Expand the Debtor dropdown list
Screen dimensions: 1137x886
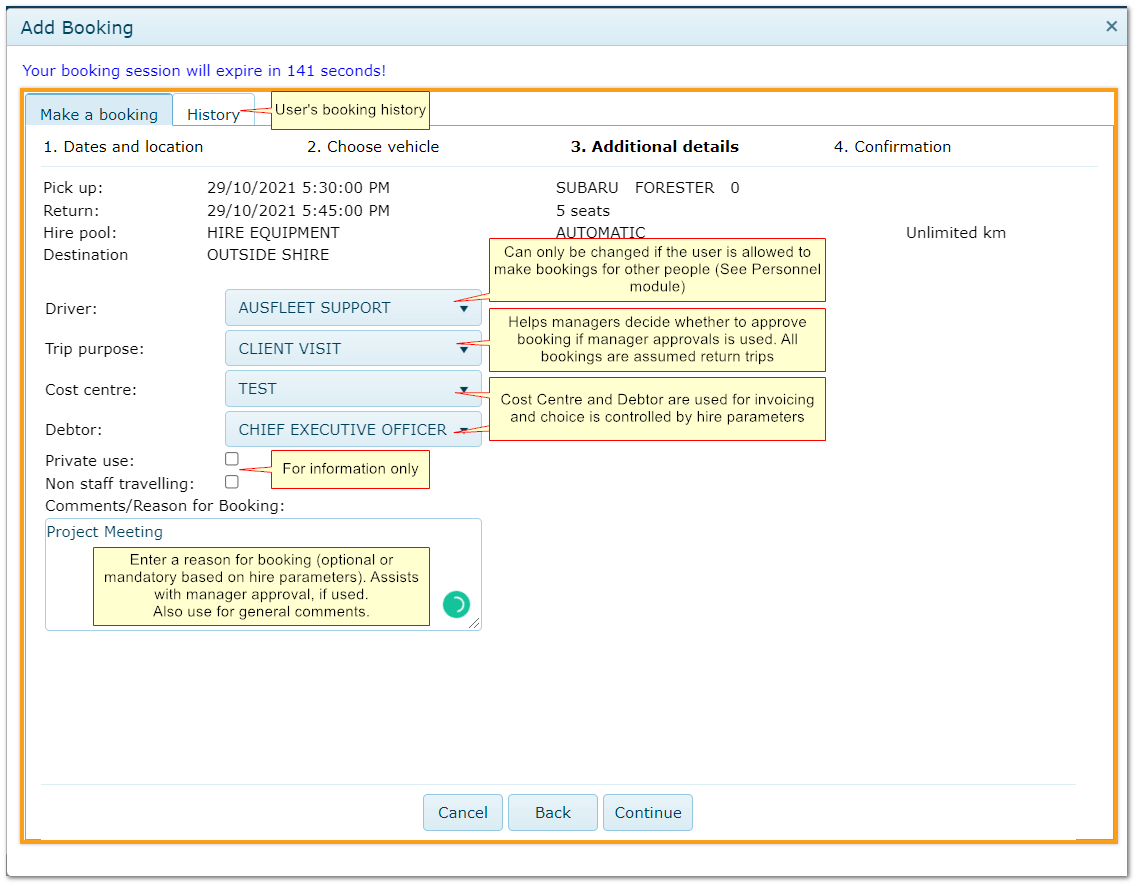[352, 430]
